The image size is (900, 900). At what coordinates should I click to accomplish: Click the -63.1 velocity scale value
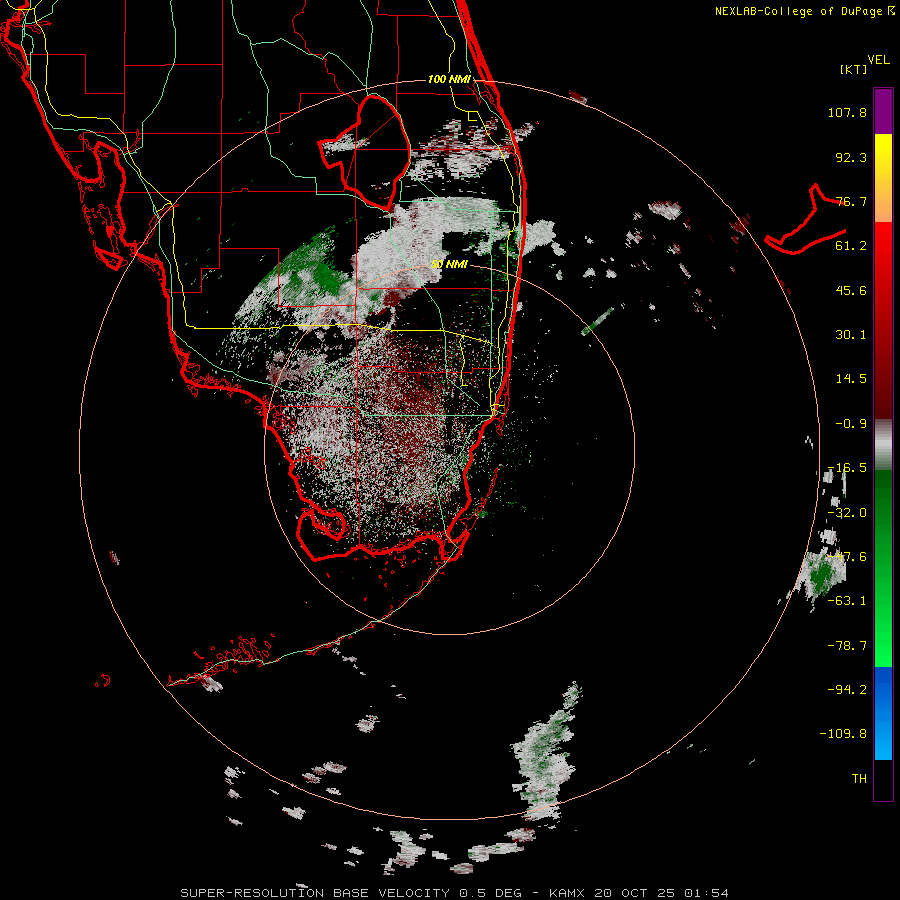tap(847, 601)
